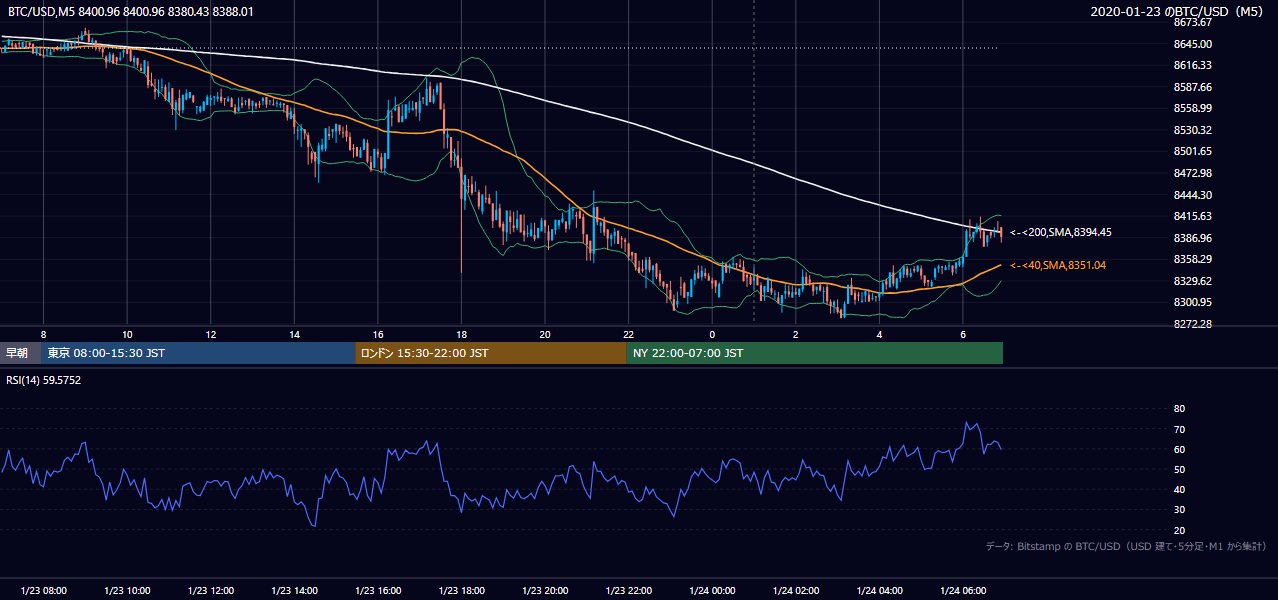Click the BTC/USD,M5 price header text

[130, 11]
